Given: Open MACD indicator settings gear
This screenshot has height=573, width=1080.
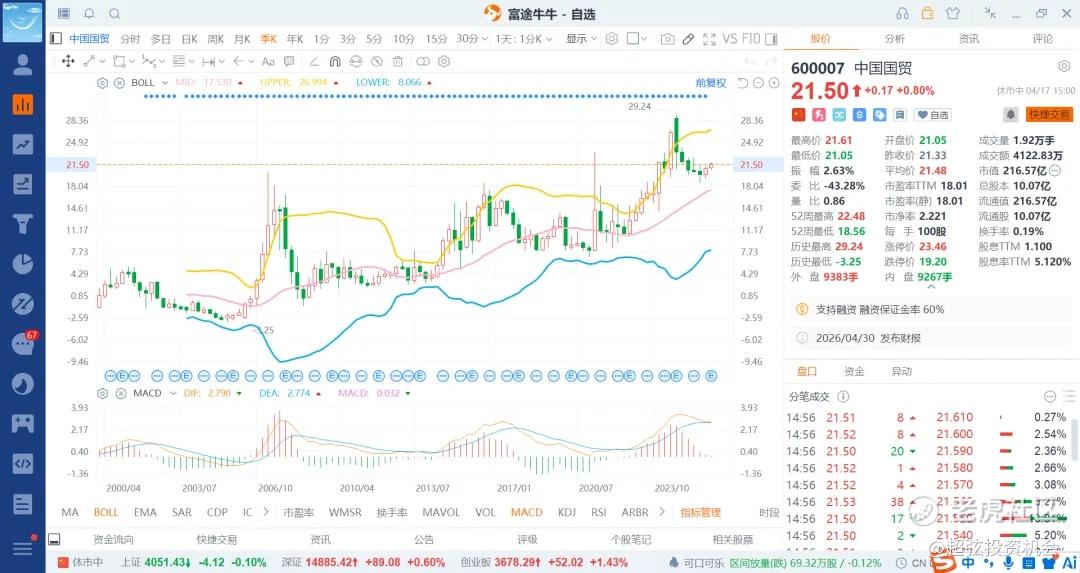Looking at the screenshot, I should pyautogui.click(x=103, y=393).
